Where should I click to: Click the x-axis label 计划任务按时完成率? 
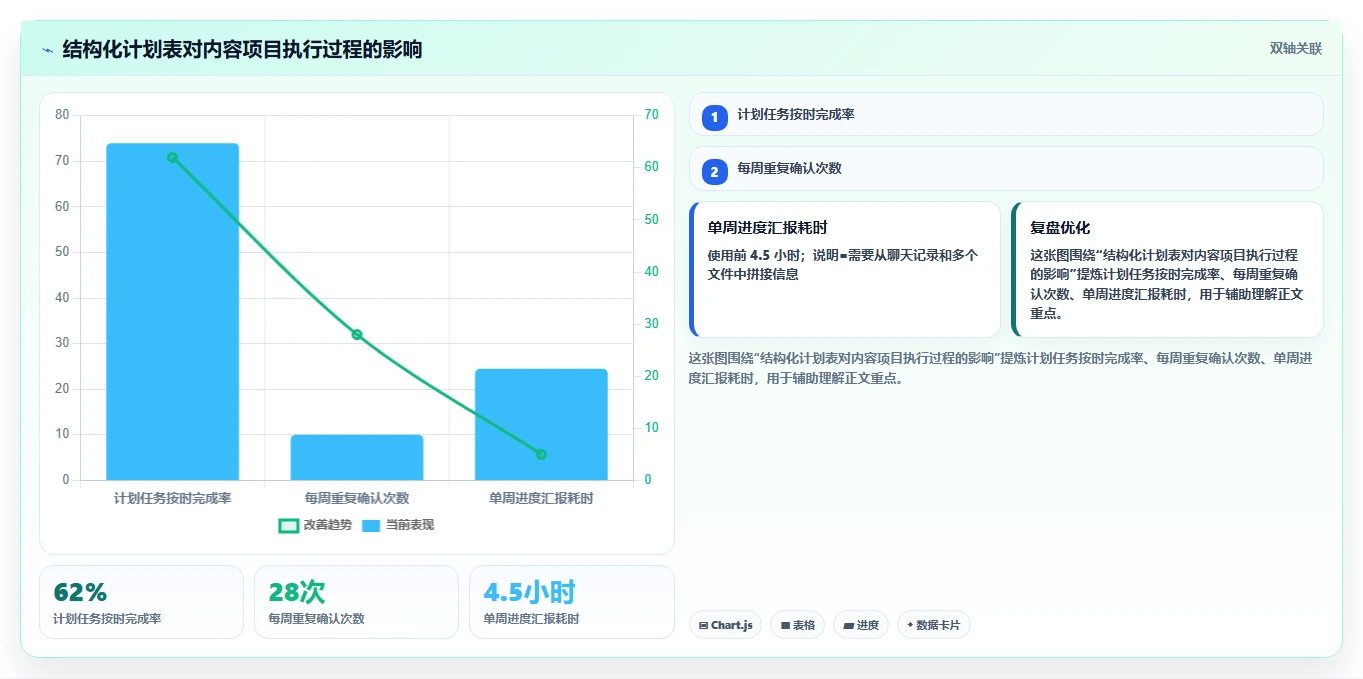[173, 497]
